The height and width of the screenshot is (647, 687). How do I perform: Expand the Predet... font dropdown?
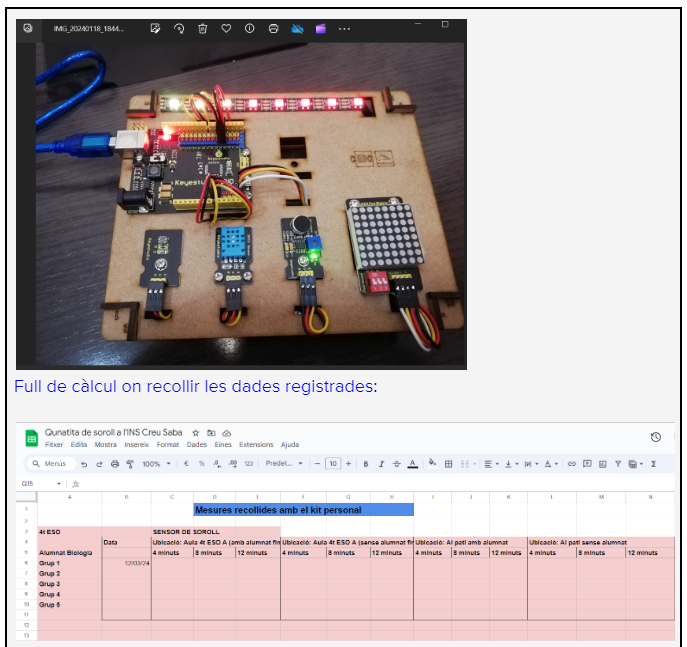tap(281, 464)
